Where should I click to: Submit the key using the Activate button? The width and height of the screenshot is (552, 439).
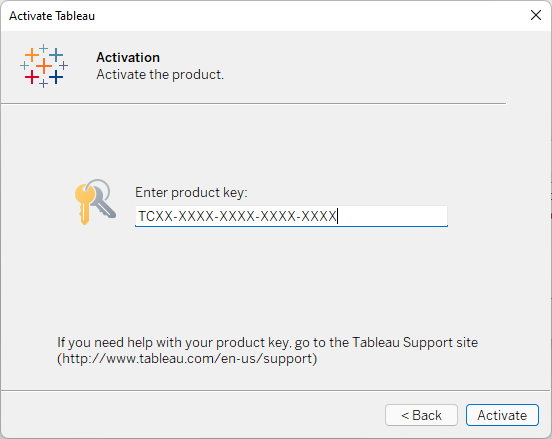(x=502, y=415)
